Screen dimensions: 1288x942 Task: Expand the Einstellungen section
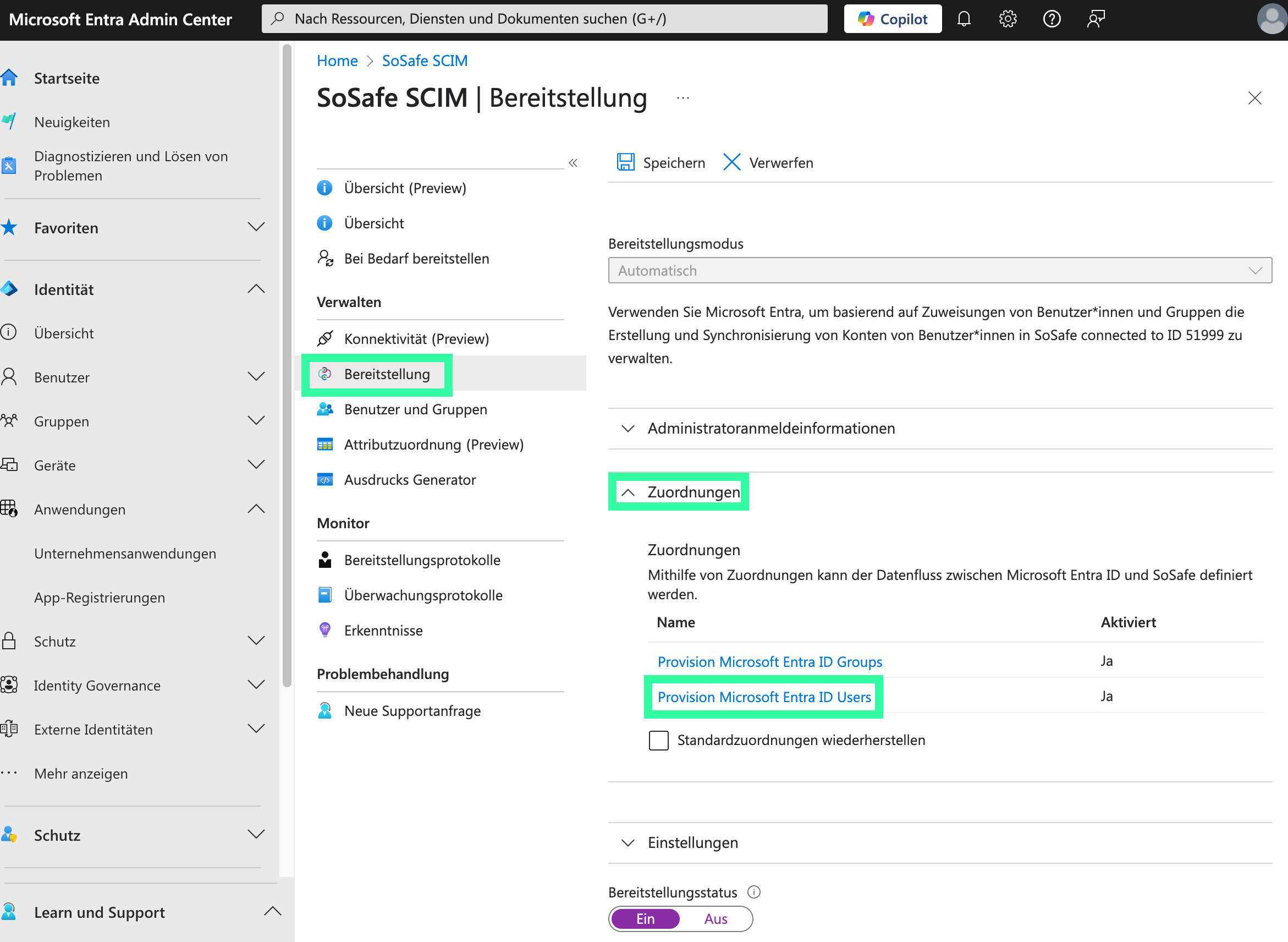click(692, 842)
